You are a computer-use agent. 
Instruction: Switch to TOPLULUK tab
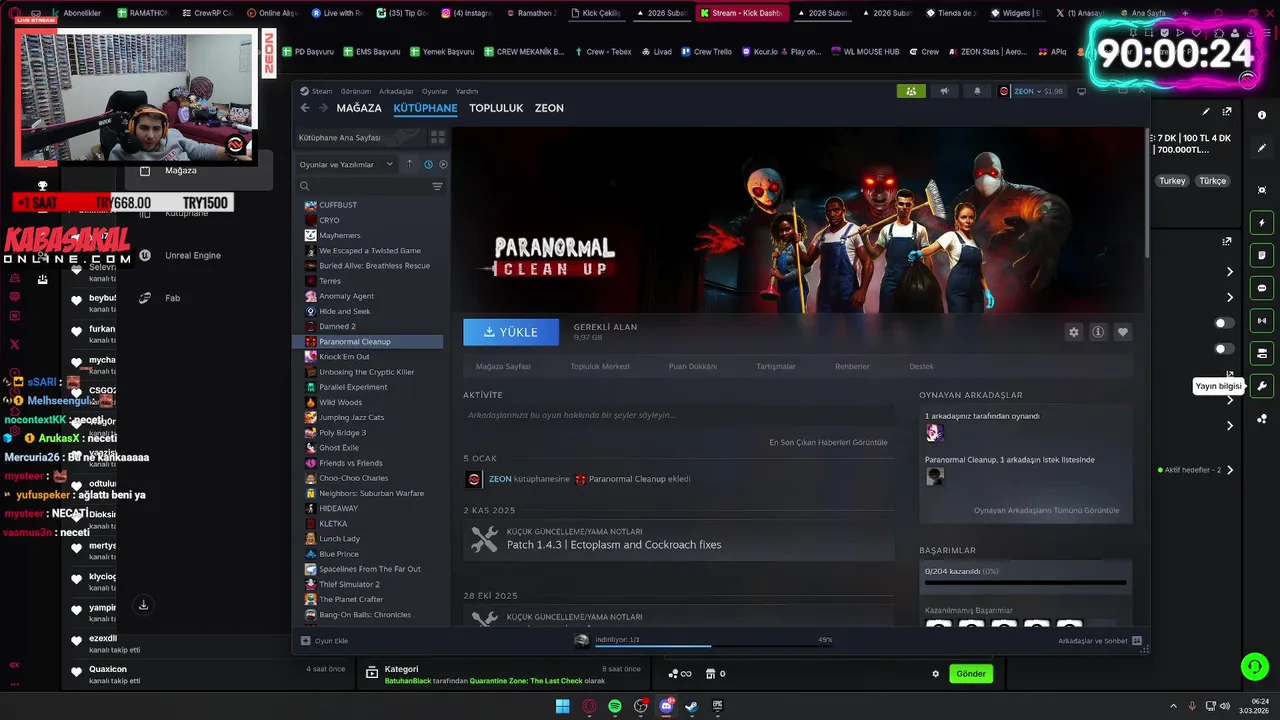click(x=496, y=108)
